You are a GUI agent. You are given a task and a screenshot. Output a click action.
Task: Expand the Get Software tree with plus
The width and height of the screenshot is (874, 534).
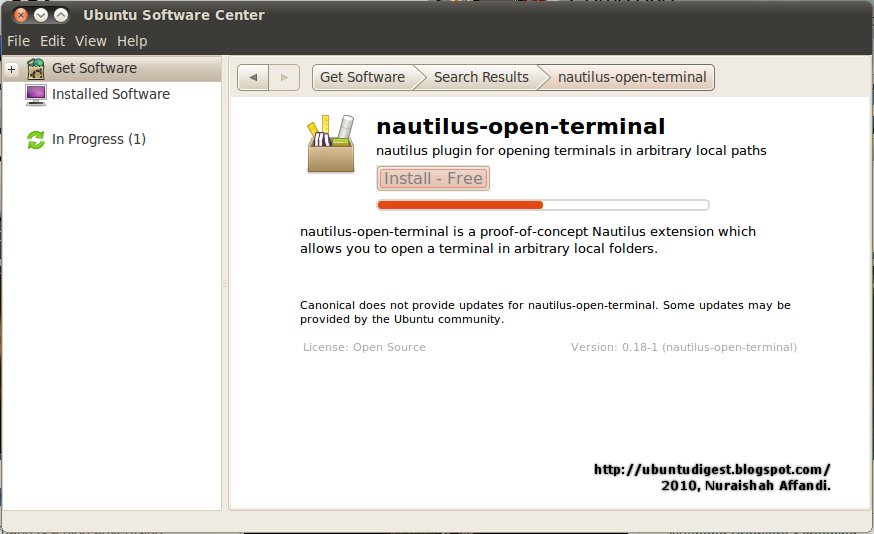[x=11, y=69]
